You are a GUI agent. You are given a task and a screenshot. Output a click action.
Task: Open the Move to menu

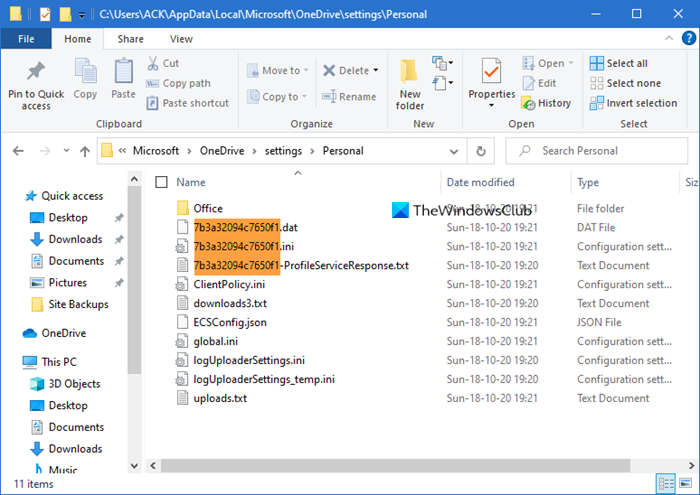coord(278,71)
